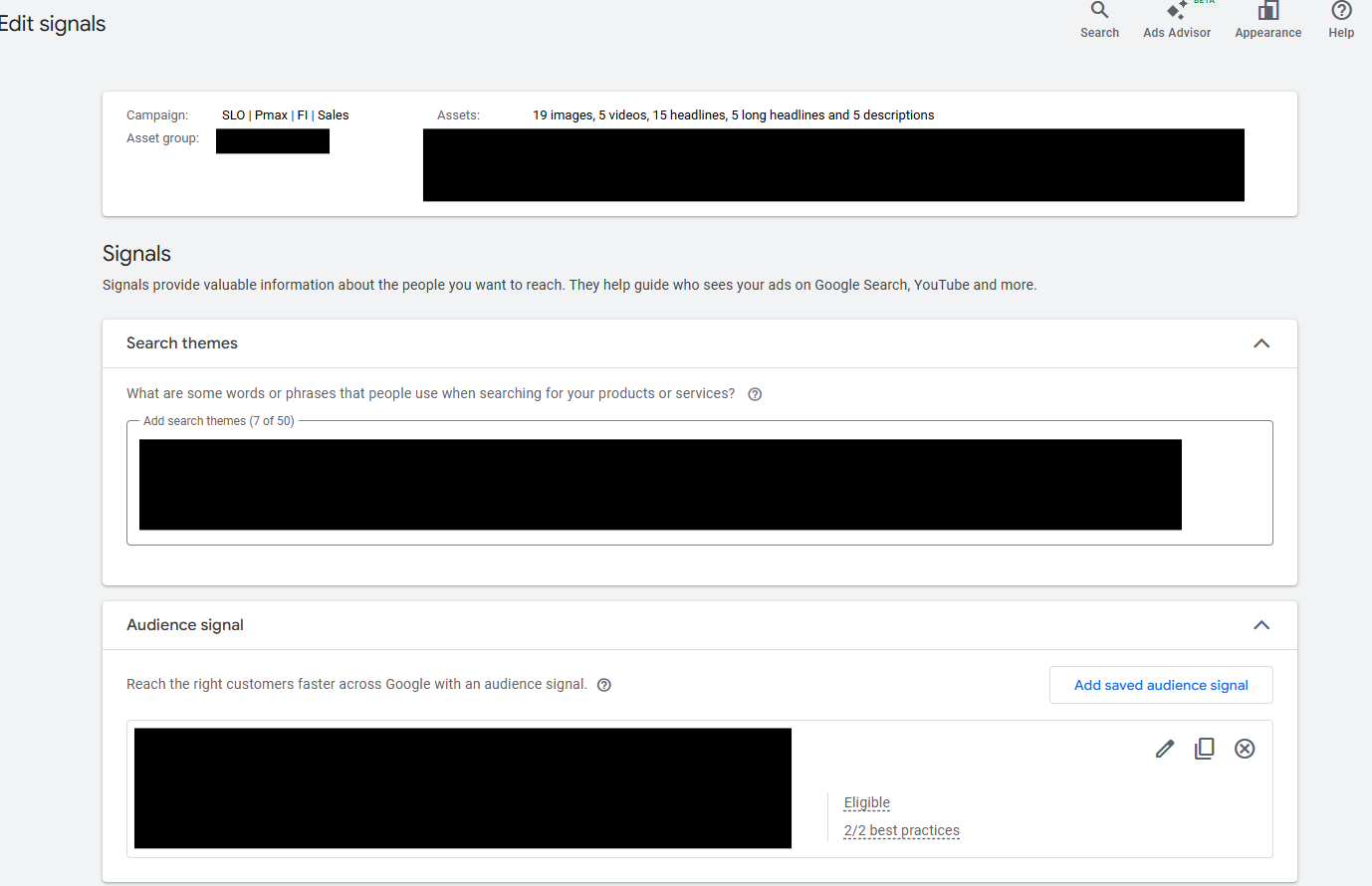Collapse the Search themes section
This screenshot has height=886, width=1372.
point(1261,343)
